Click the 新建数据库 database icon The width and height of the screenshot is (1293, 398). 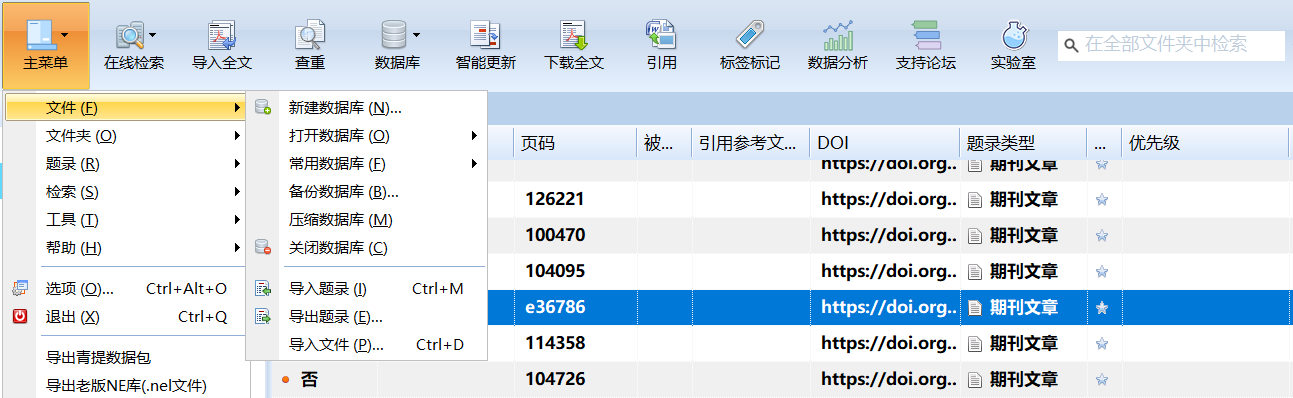pos(263,107)
